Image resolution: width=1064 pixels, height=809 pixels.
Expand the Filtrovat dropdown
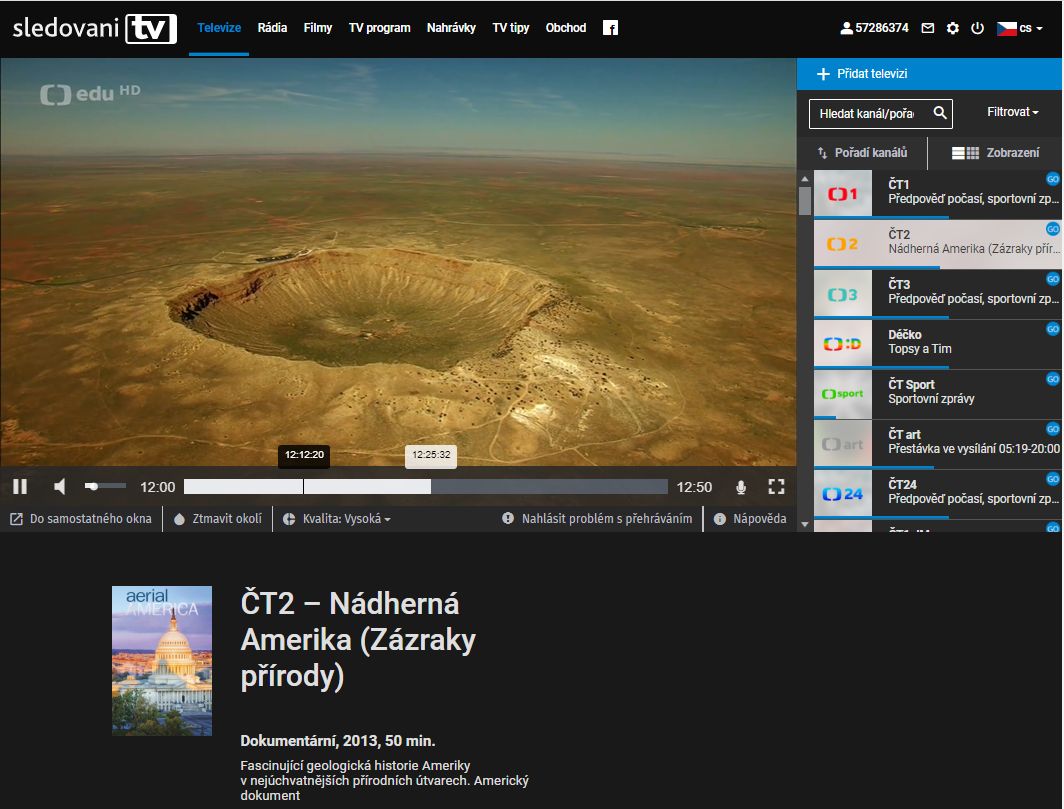click(1012, 112)
